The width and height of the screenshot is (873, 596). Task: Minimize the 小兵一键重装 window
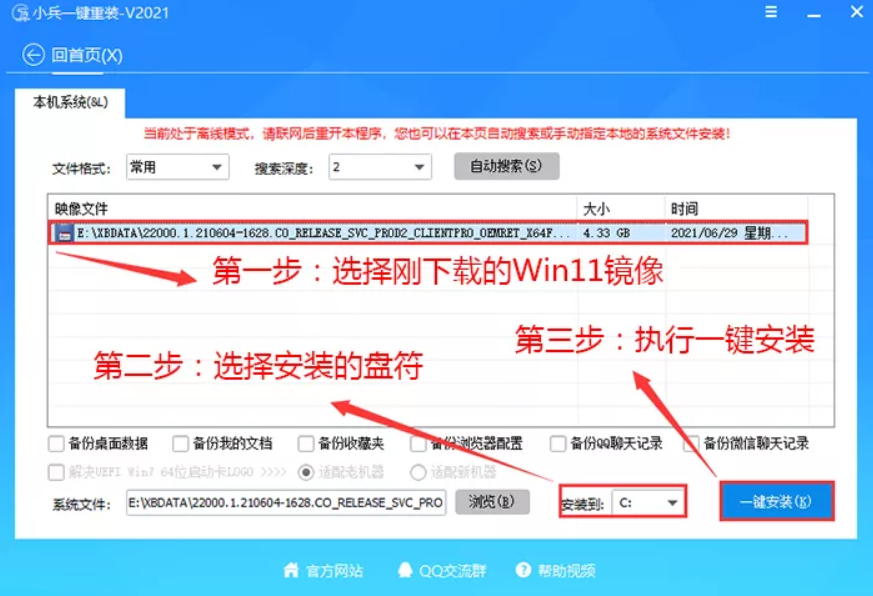pyautogui.click(x=811, y=15)
